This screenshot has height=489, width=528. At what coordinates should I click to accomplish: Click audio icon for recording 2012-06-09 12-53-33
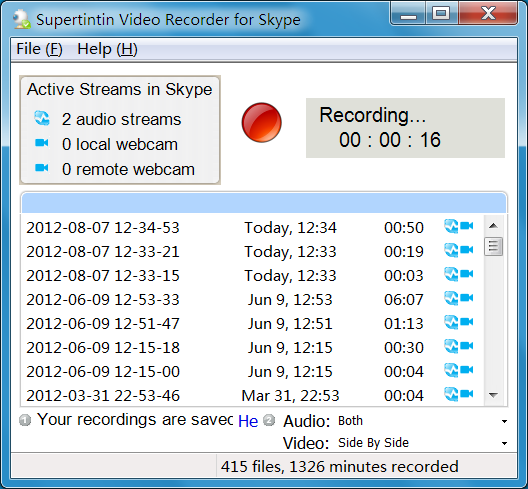pyautogui.click(x=451, y=298)
